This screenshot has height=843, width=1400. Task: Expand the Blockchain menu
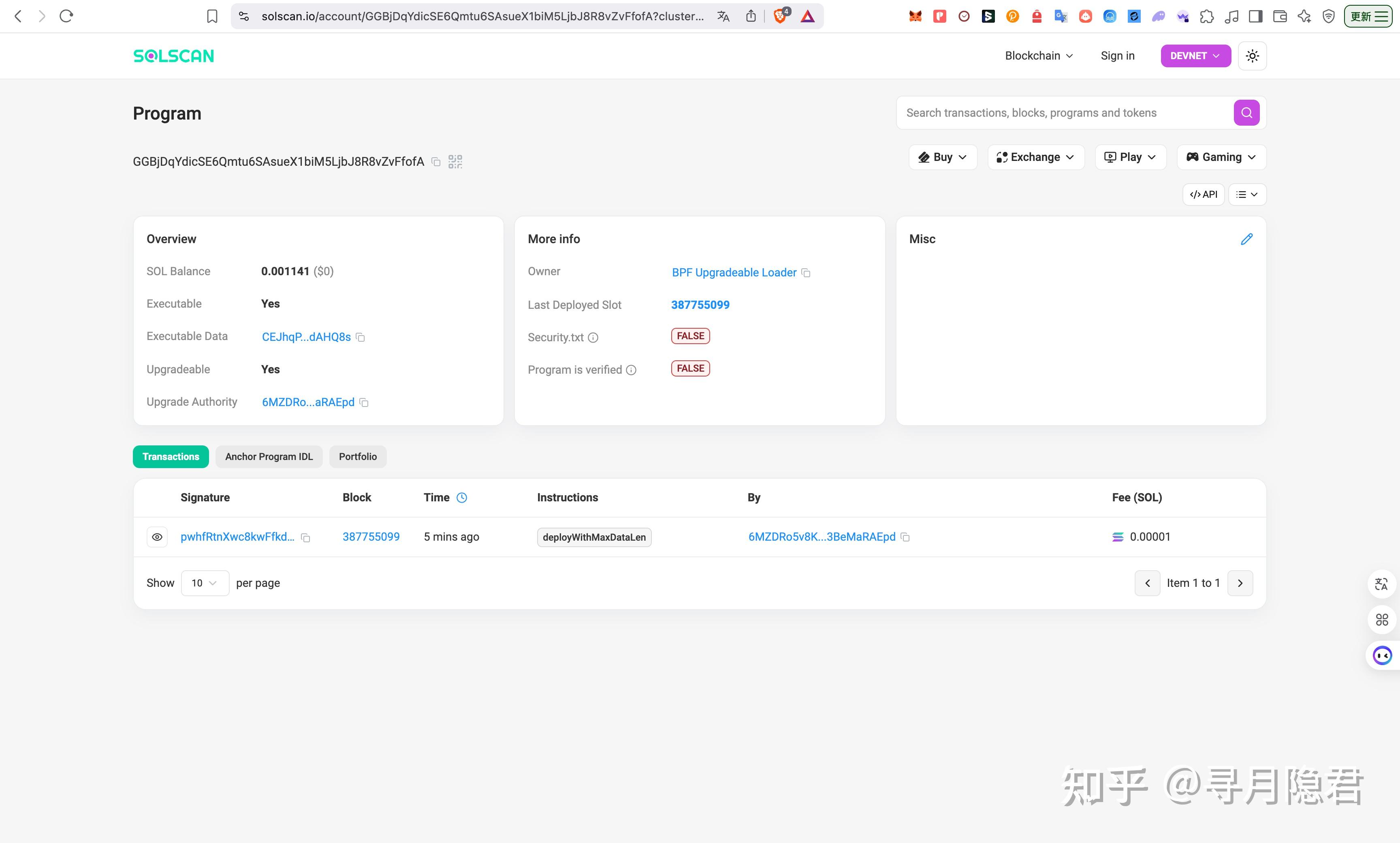[1038, 56]
